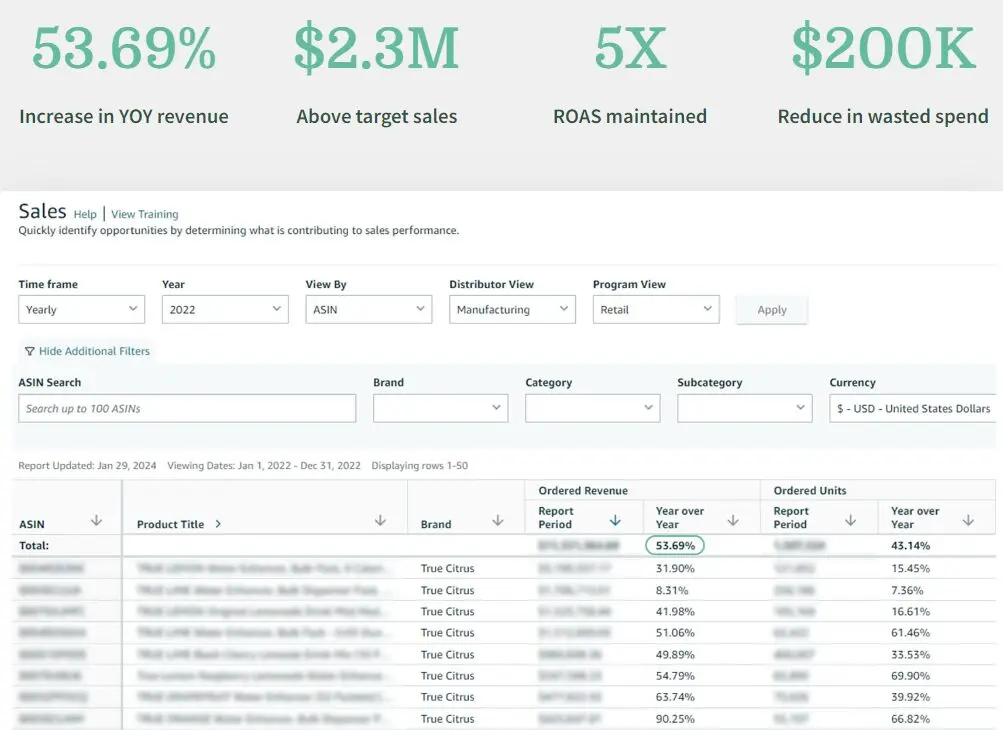Open the Distributor View Manufacturing dropdown

click(x=512, y=310)
